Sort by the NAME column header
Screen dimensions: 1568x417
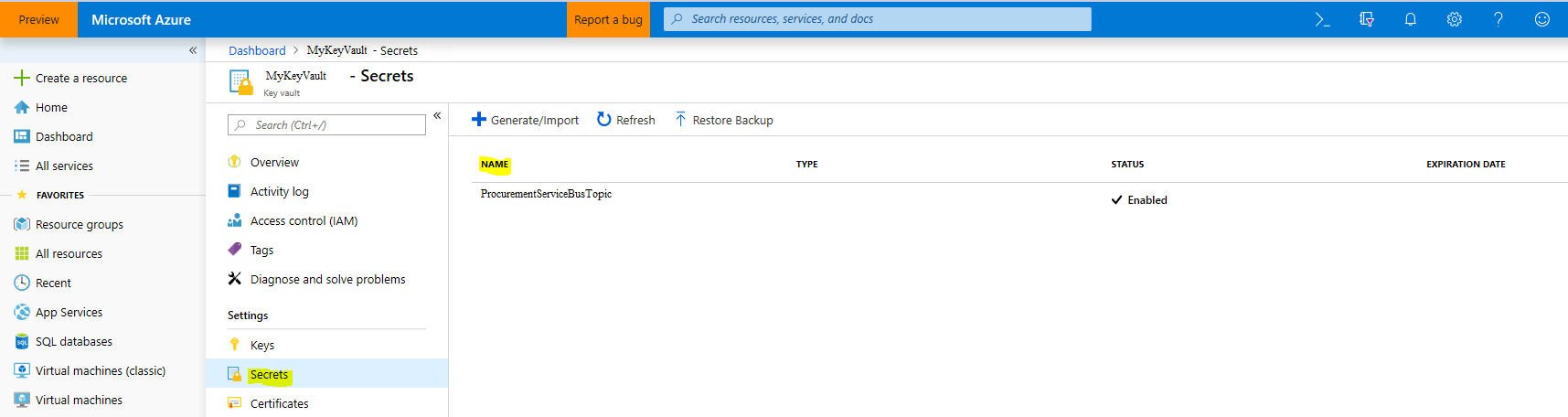tap(495, 165)
